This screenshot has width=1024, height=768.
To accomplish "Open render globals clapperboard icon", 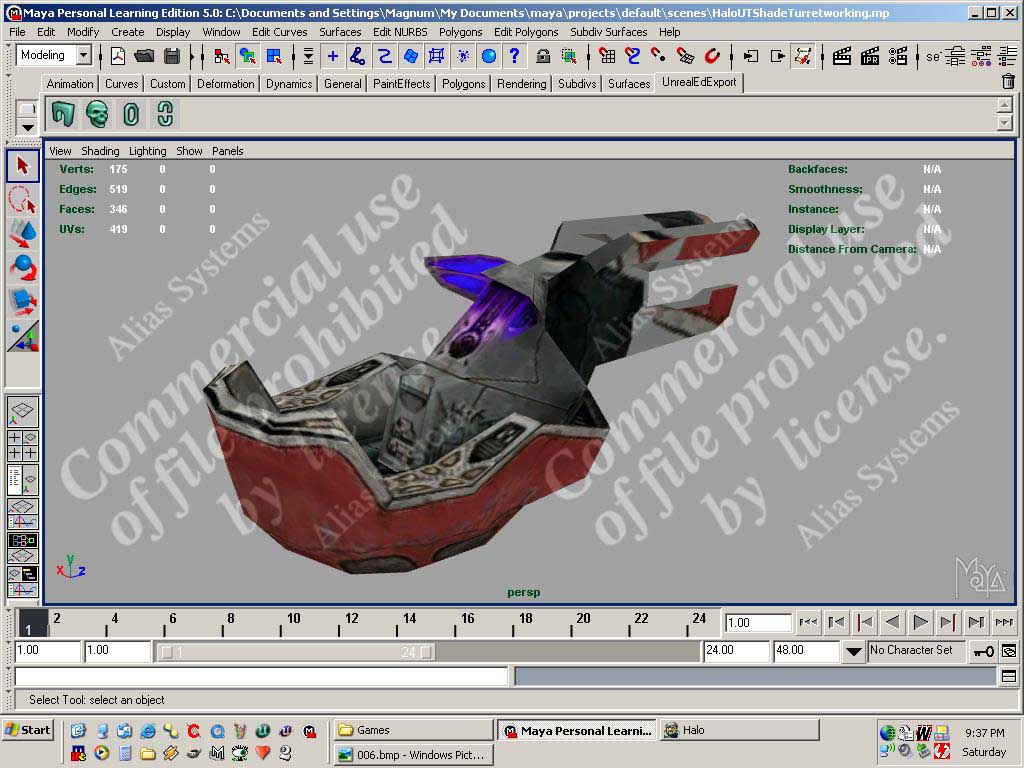I will click(897, 56).
